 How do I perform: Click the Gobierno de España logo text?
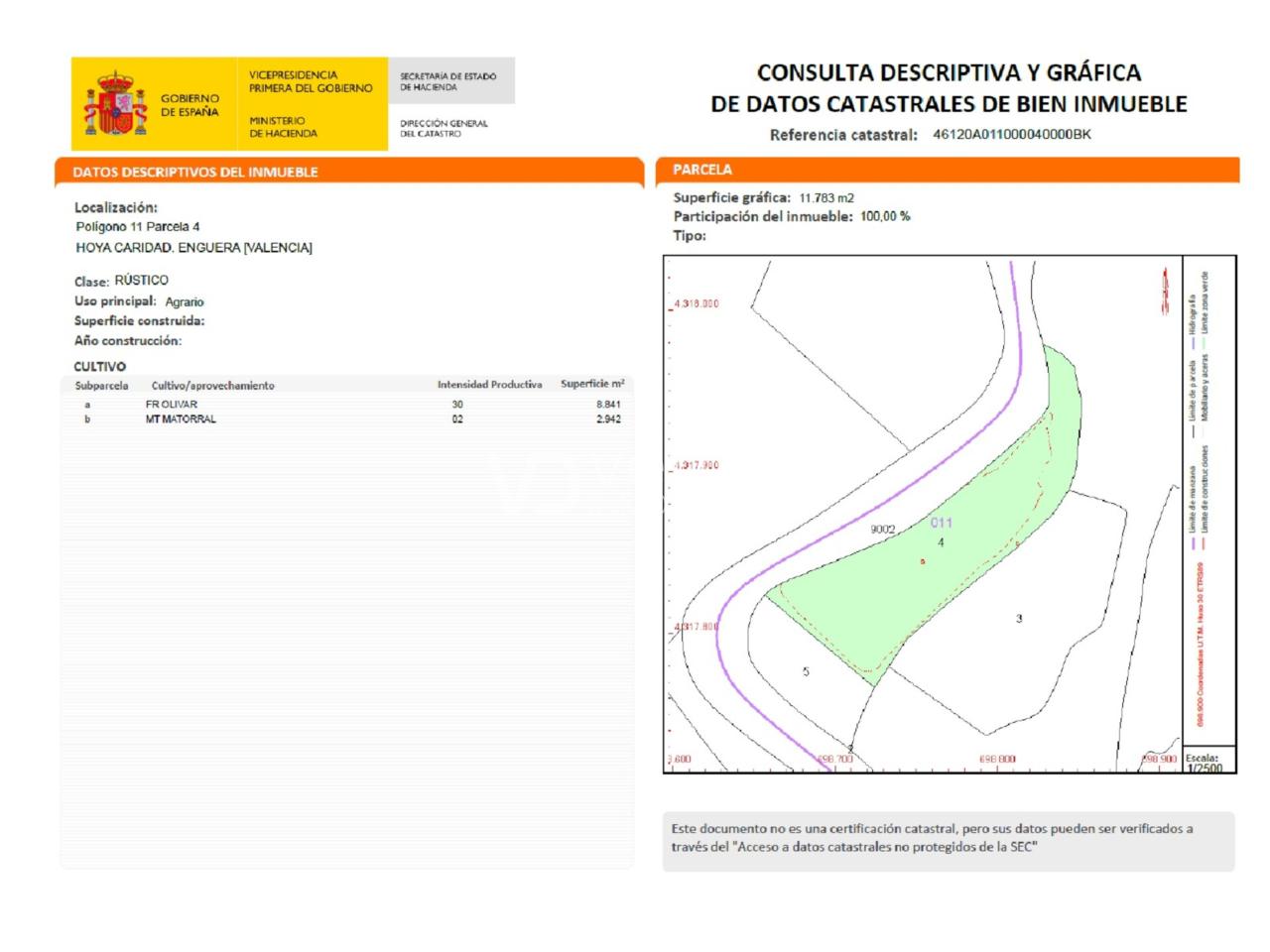[x=190, y=105]
